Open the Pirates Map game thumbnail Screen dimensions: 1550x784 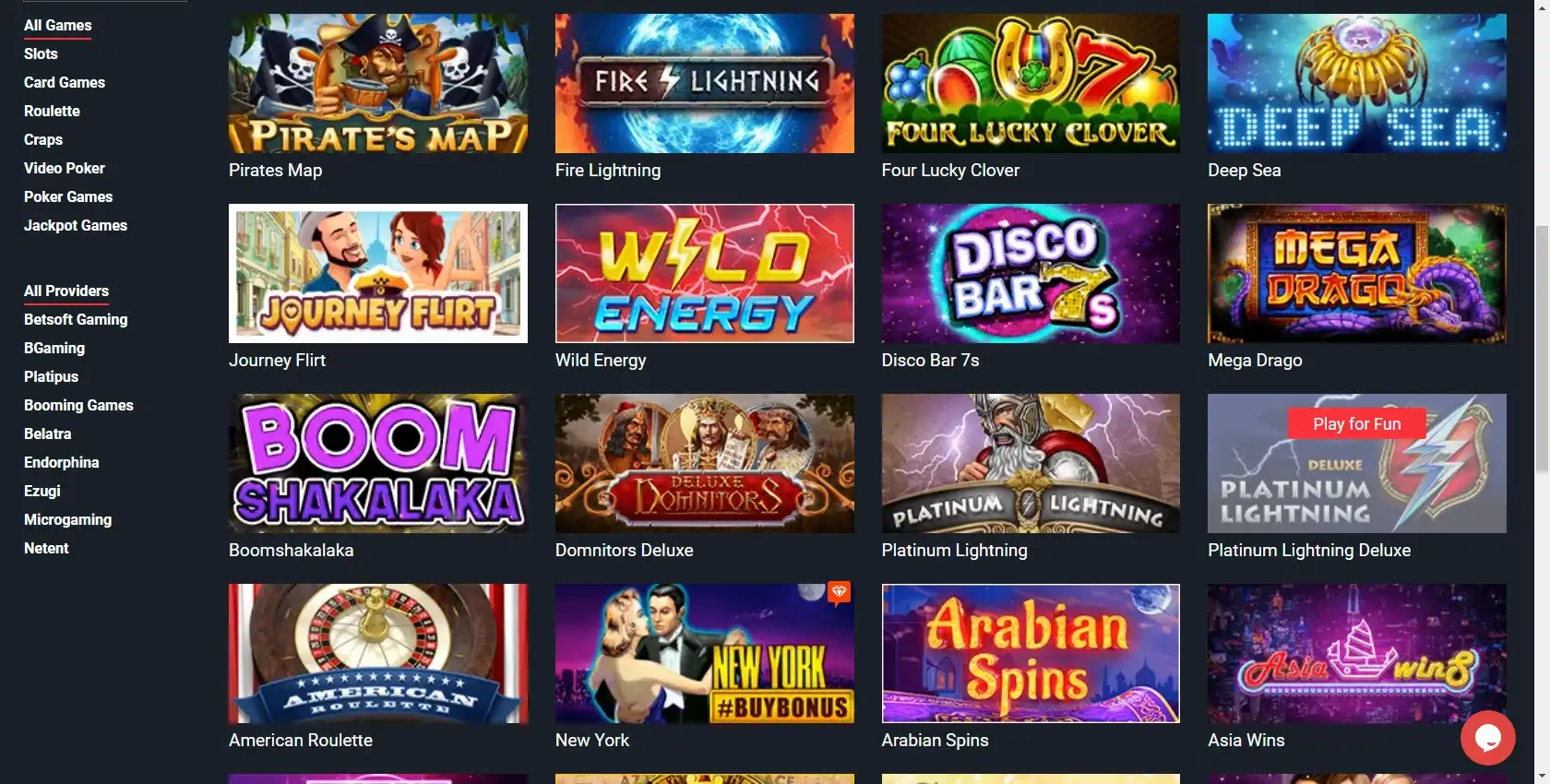coord(378,83)
